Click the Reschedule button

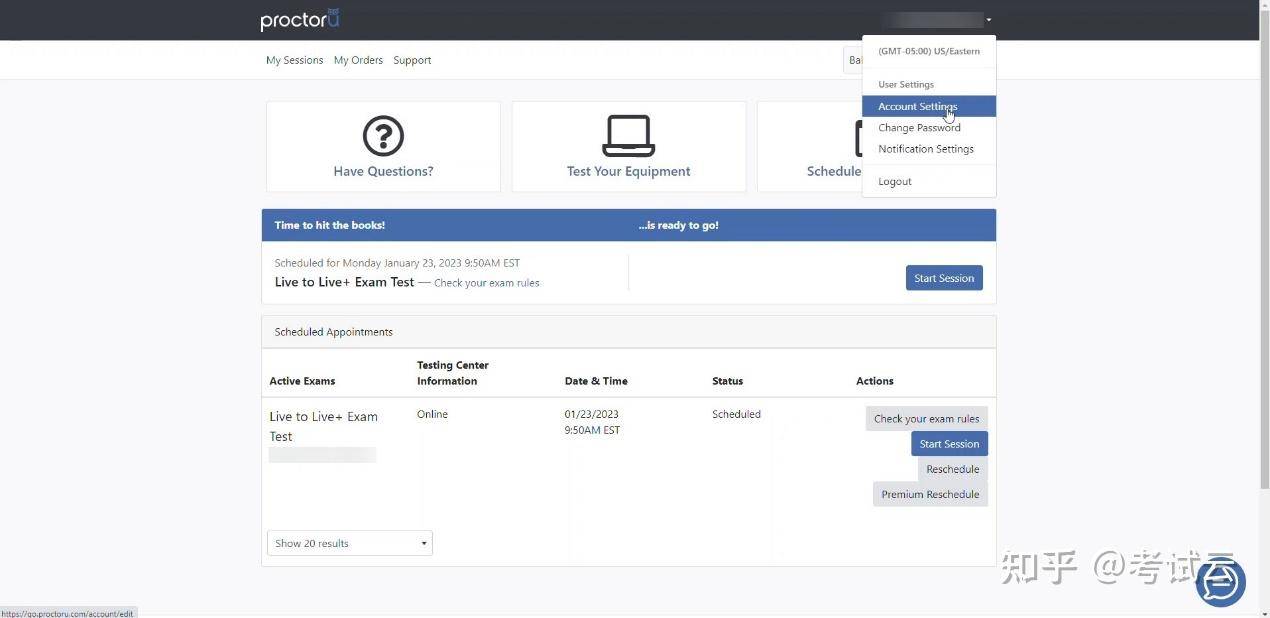click(953, 469)
